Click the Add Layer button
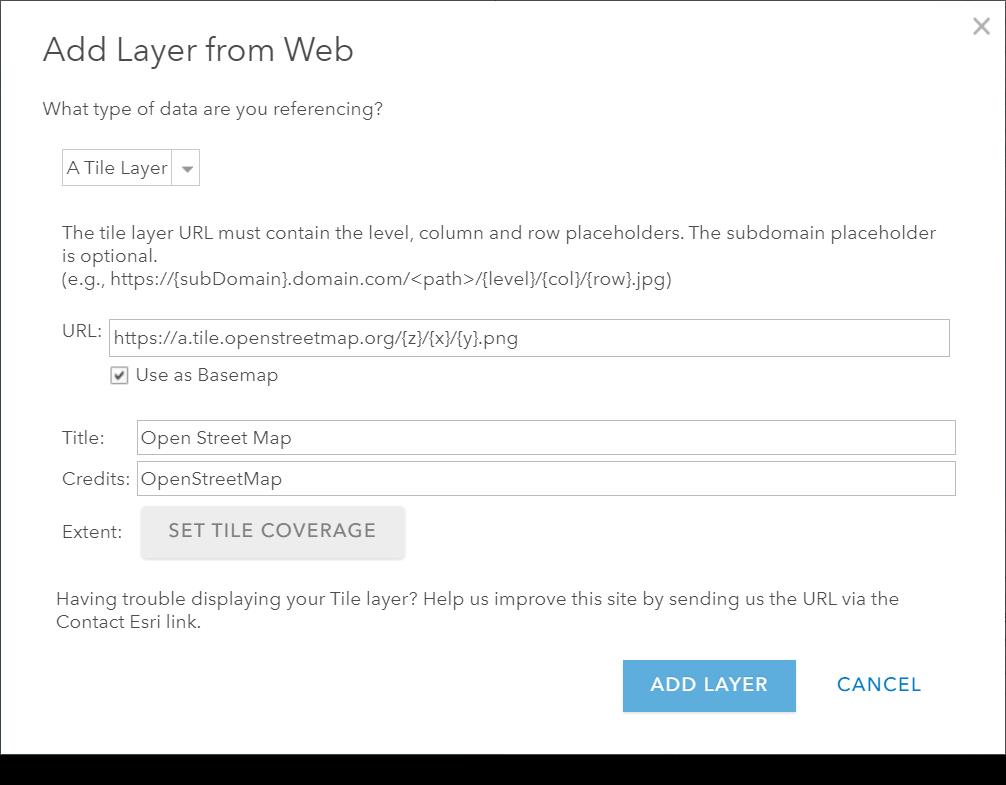Image resolution: width=1006 pixels, height=785 pixels. [709, 685]
